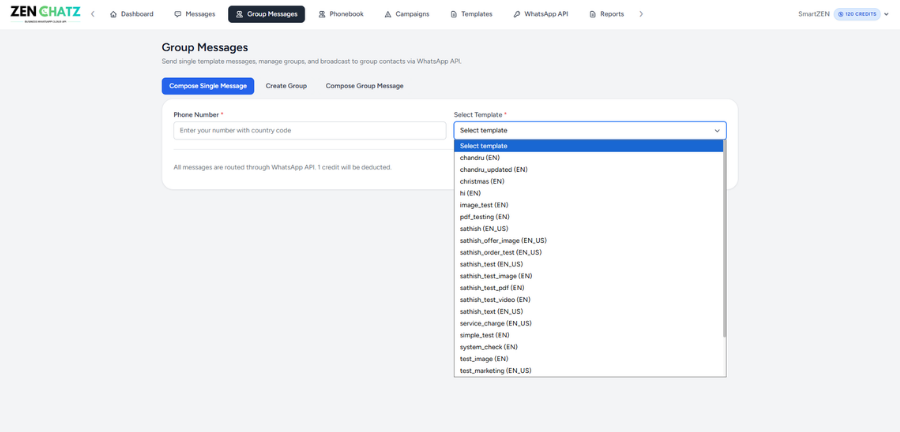
Task: Select sathish_offer_image (EN_US) option
Action: pyautogui.click(x=588, y=240)
